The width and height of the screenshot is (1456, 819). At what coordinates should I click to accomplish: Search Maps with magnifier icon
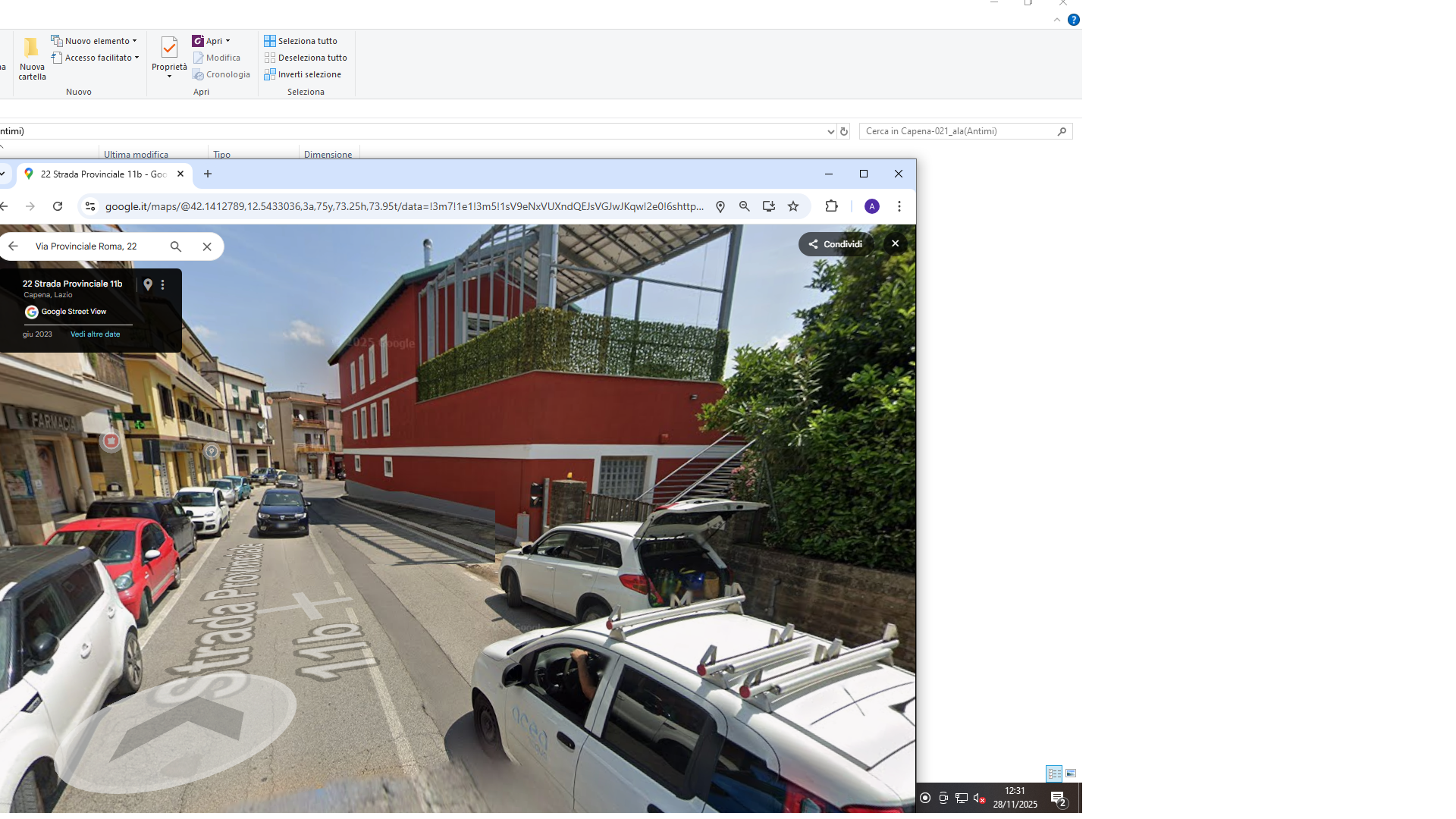[176, 246]
